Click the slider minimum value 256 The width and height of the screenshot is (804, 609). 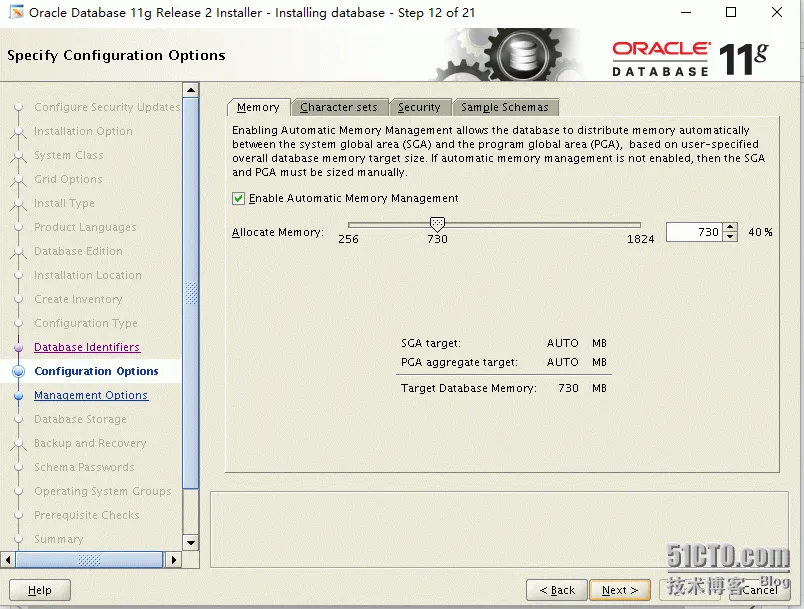348,239
